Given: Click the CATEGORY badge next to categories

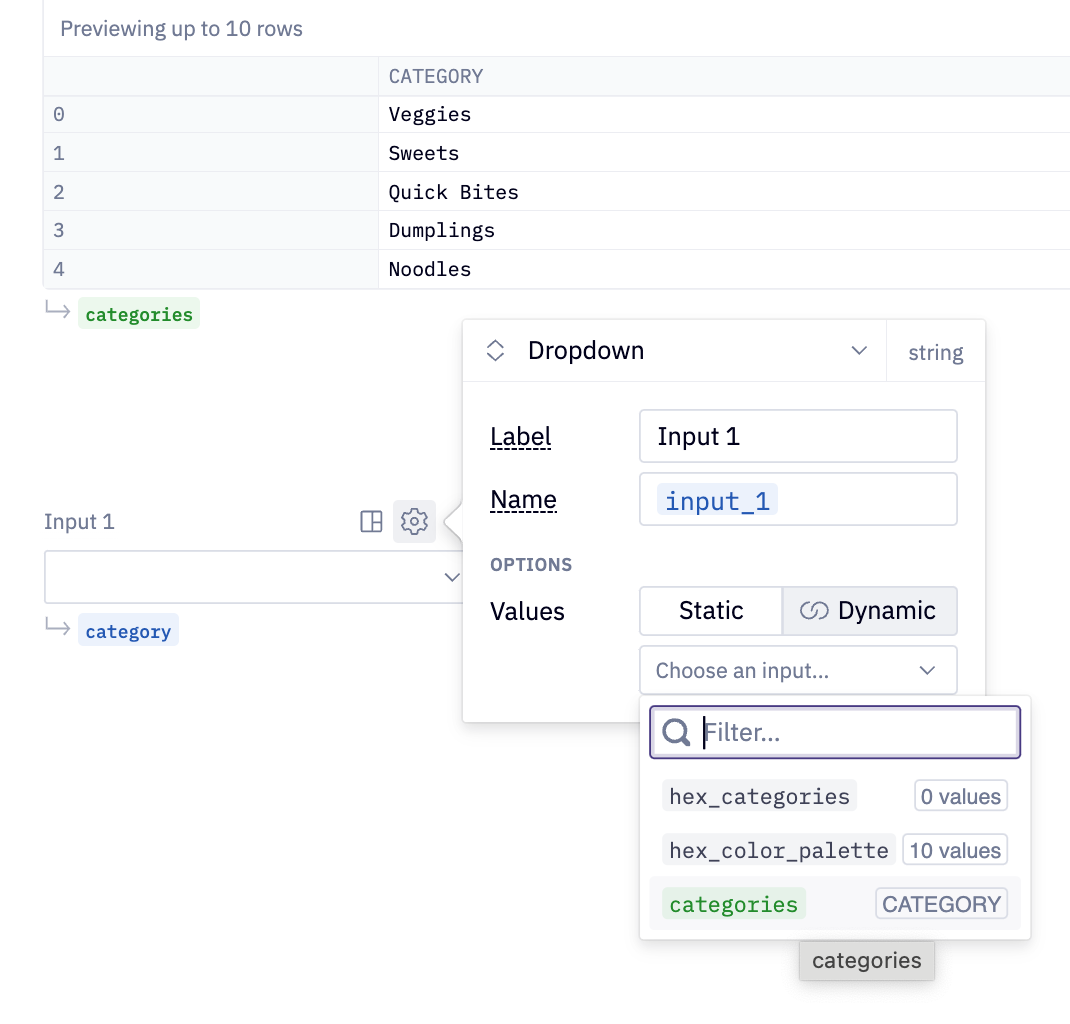Looking at the screenshot, I should [941, 903].
